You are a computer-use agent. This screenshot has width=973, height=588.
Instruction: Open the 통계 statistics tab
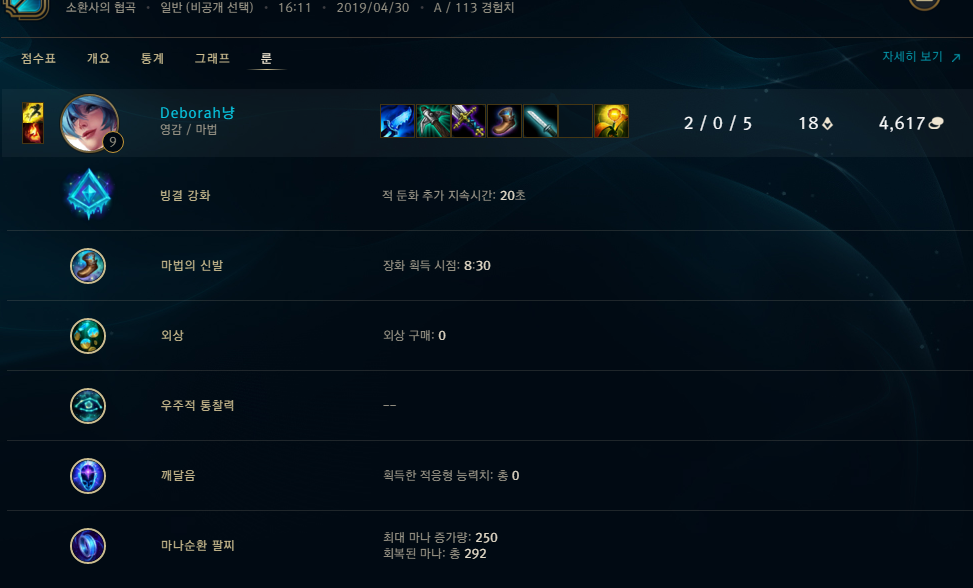pos(152,58)
